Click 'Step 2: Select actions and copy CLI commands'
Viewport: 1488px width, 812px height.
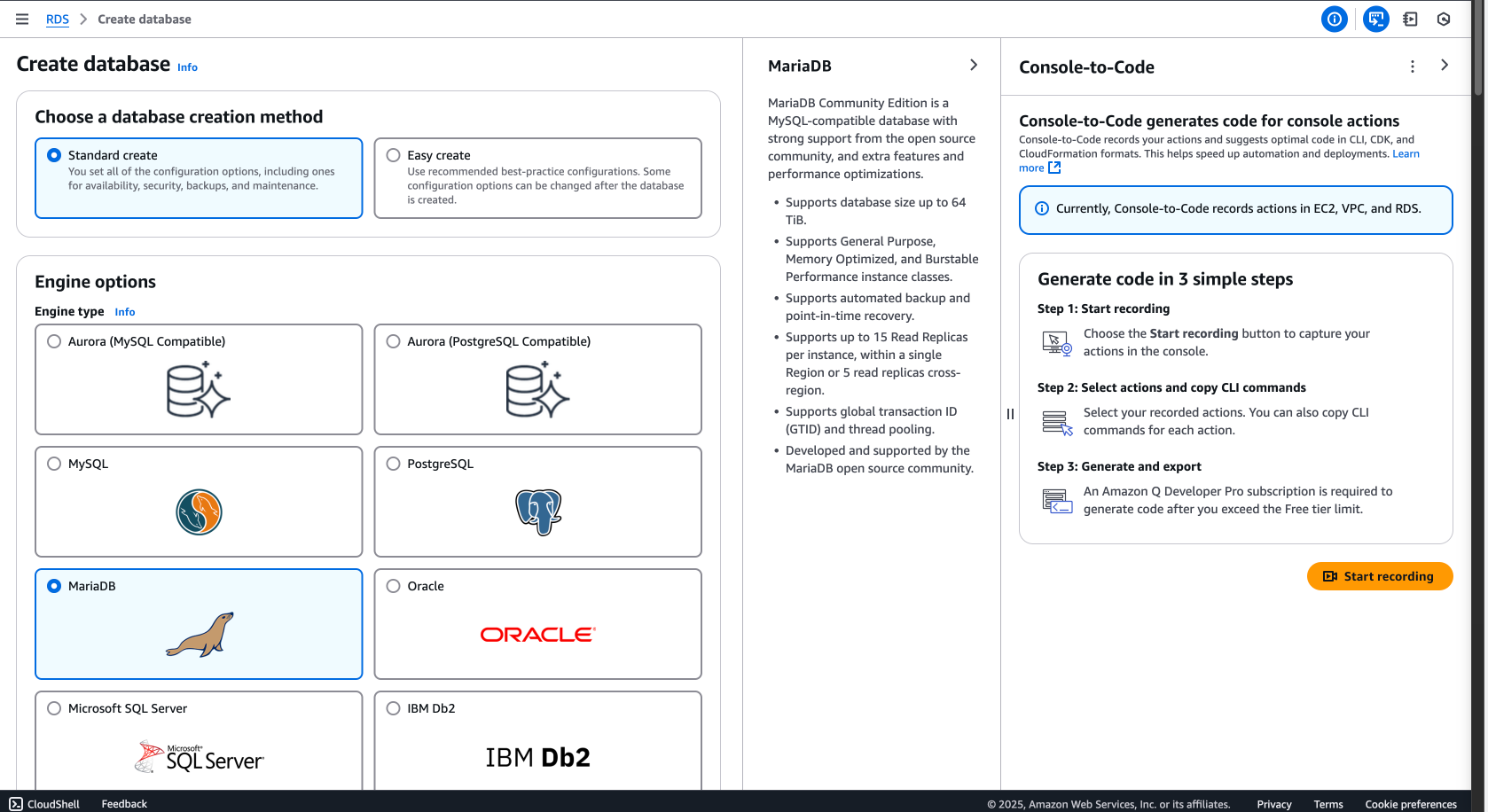[x=1171, y=387]
